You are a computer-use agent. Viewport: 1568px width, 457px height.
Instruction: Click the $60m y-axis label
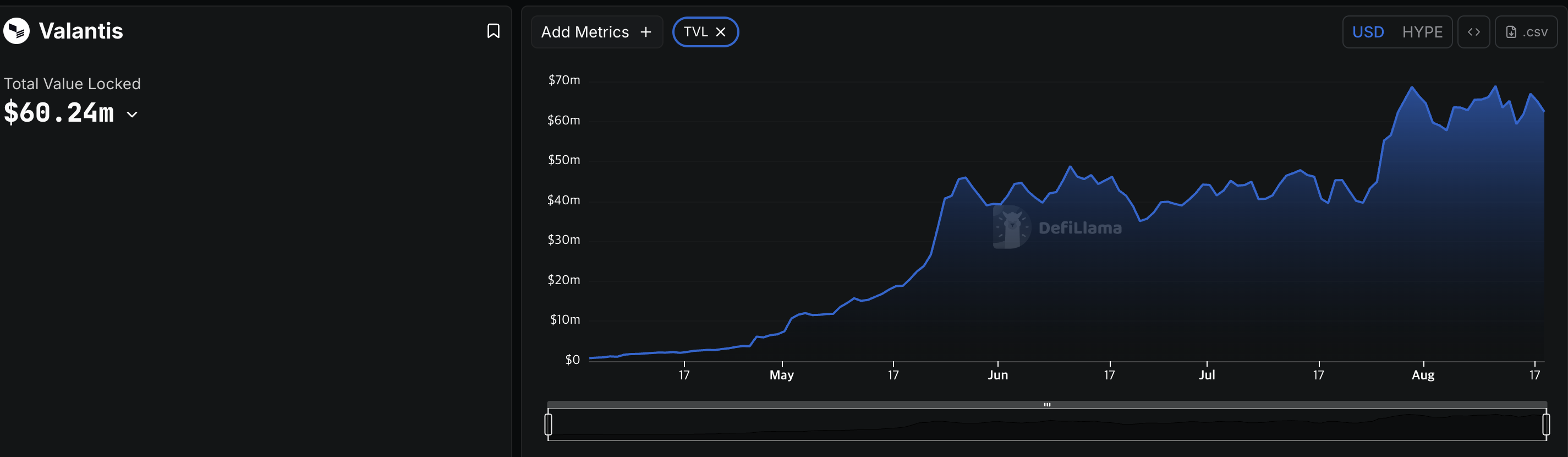563,120
